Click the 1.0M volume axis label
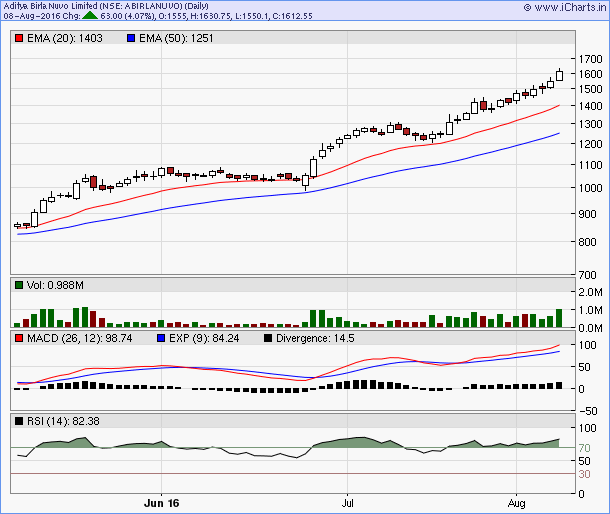The width and height of the screenshot is (610, 514). pyautogui.click(x=591, y=311)
